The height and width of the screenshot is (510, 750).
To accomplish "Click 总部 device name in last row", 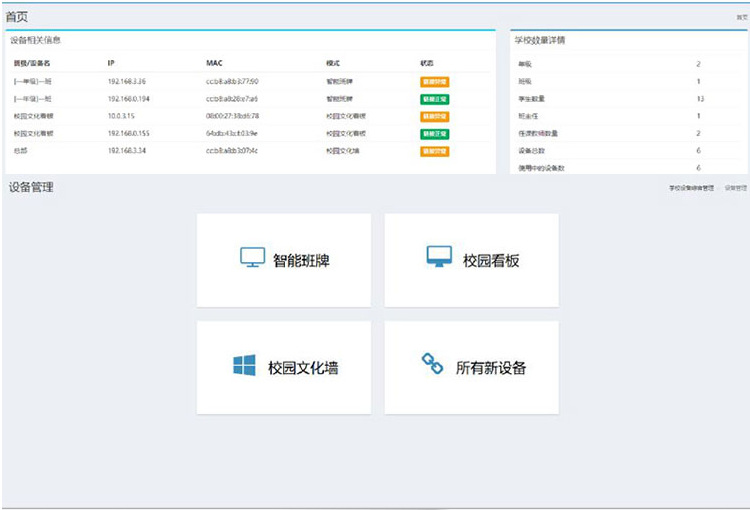I will 21,150.
